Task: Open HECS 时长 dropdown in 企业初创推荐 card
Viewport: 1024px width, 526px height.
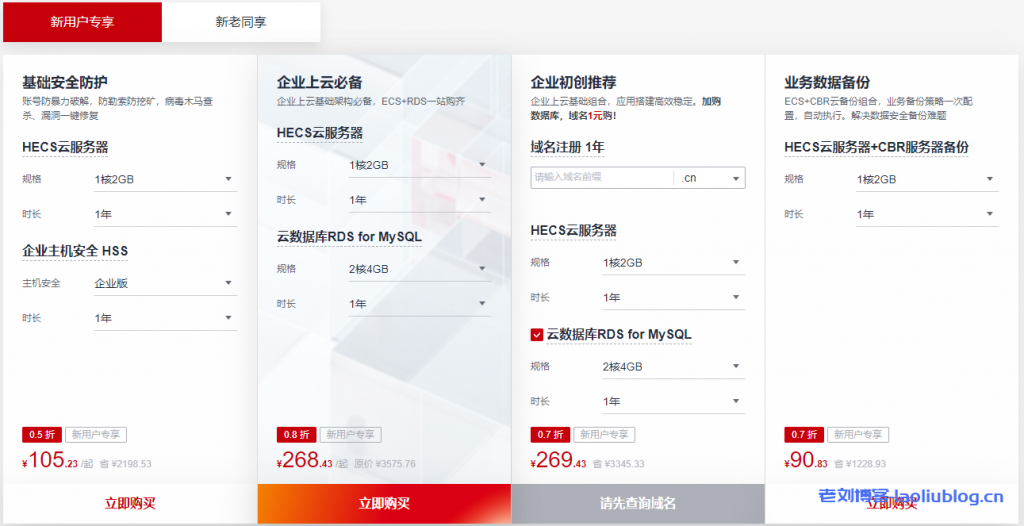Action: (673, 298)
